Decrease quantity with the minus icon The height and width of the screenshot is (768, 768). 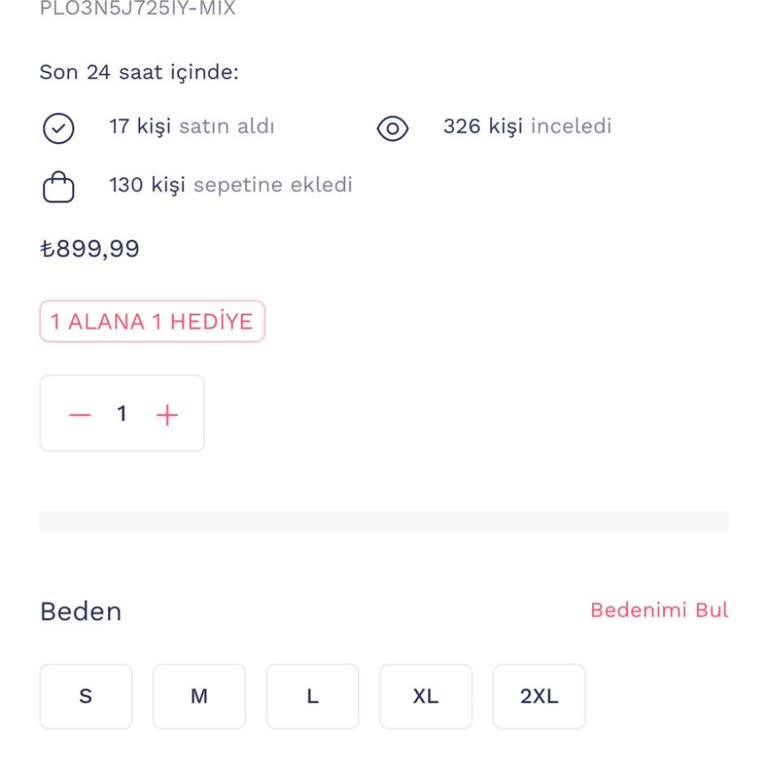[80, 414]
